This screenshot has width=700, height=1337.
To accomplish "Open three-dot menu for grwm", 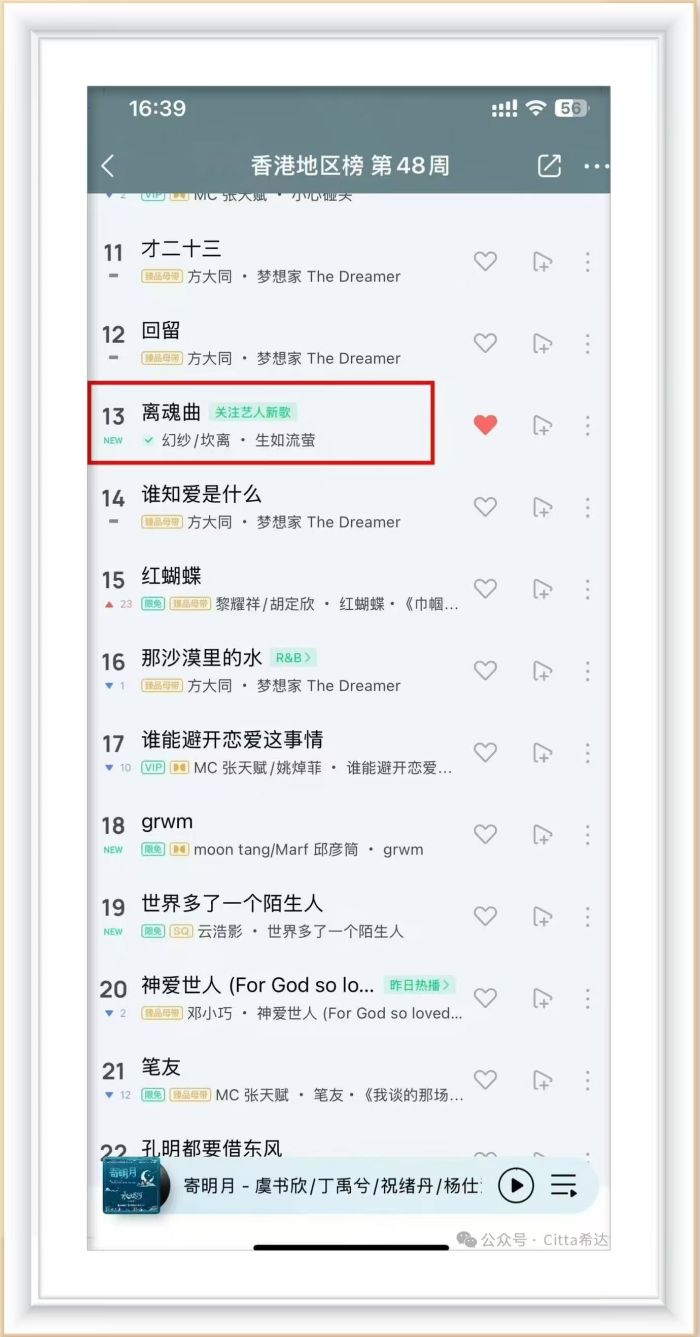I will (587, 834).
